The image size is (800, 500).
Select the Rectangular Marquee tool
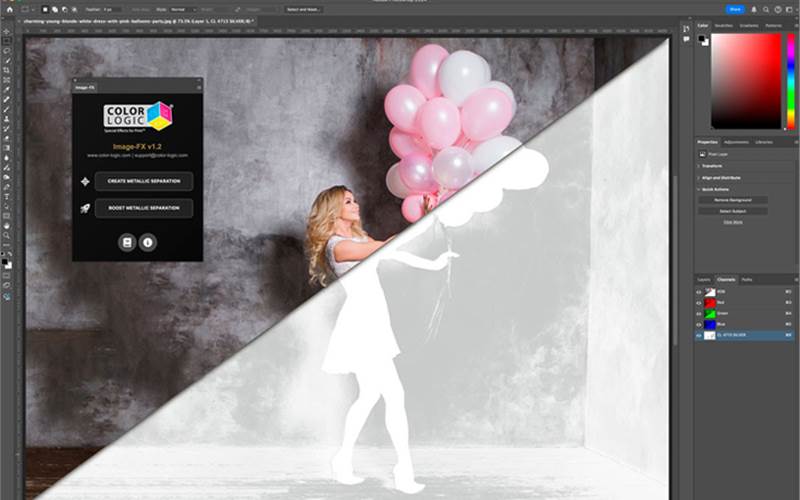(x=7, y=41)
